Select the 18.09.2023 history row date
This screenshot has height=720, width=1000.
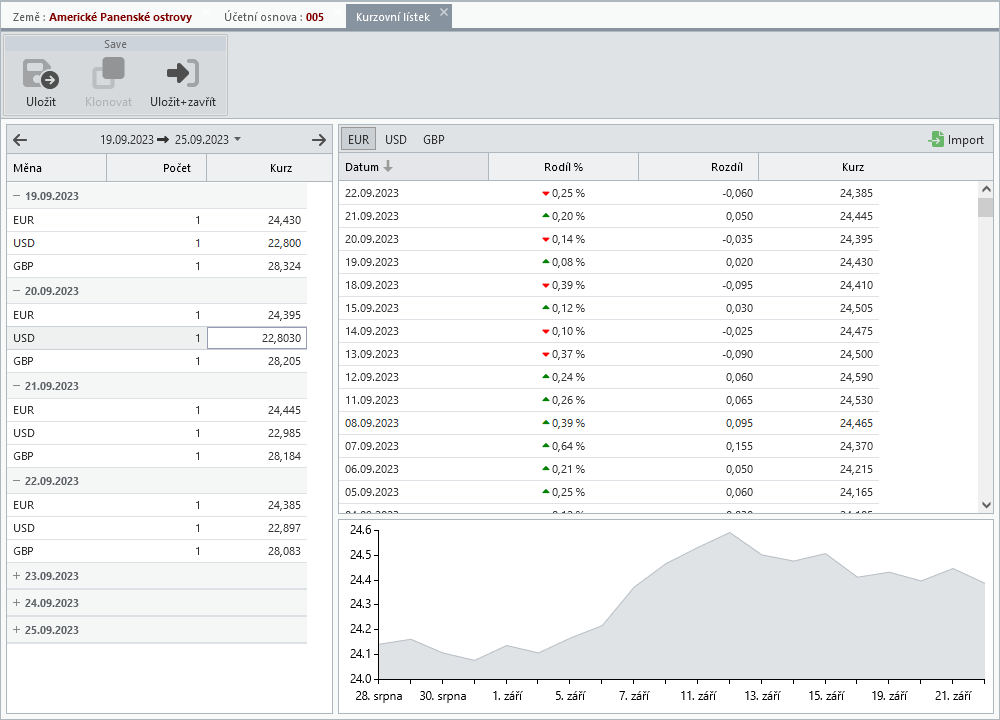[x=372, y=285]
